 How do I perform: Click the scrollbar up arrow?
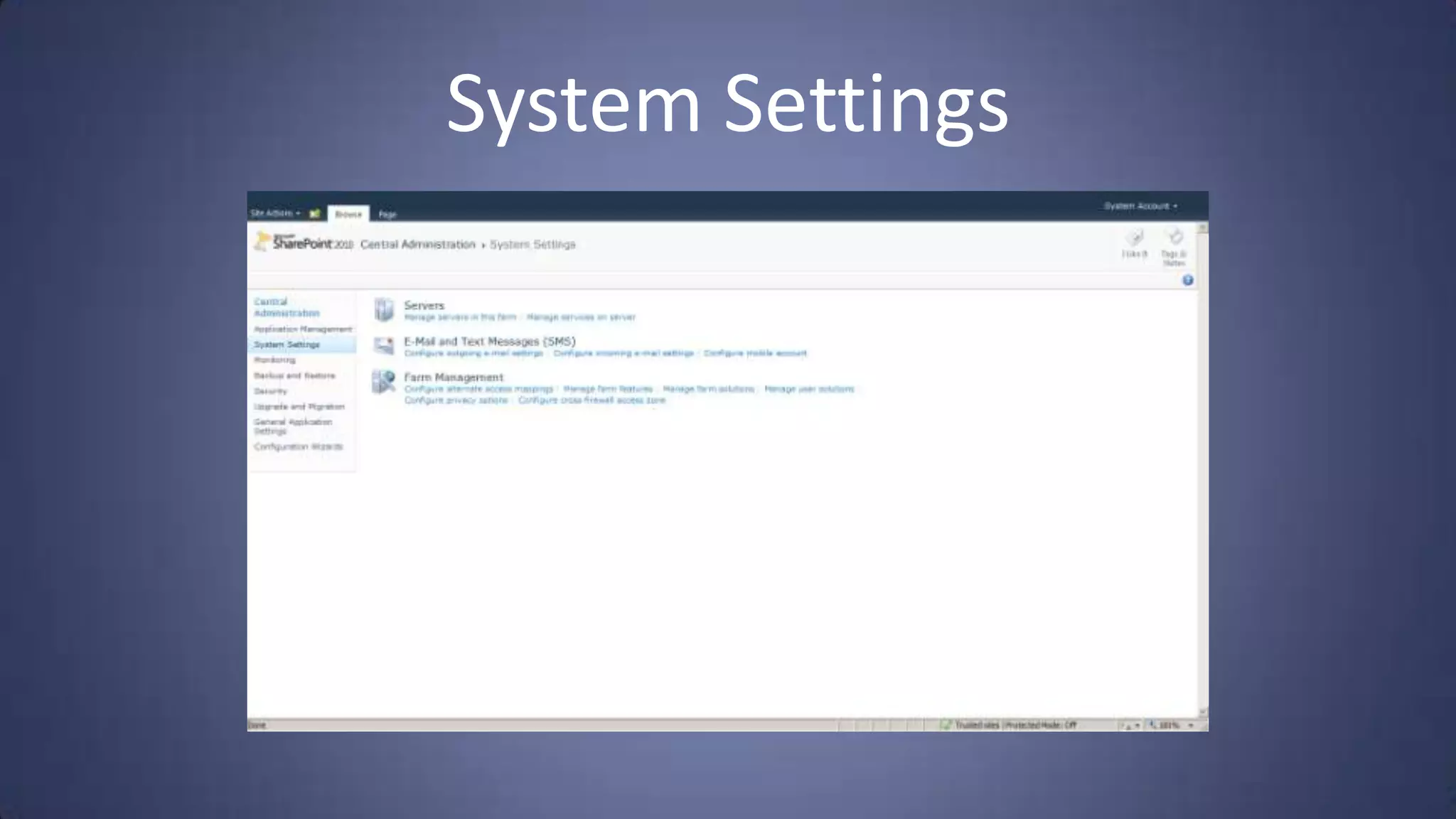point(1203,228)
